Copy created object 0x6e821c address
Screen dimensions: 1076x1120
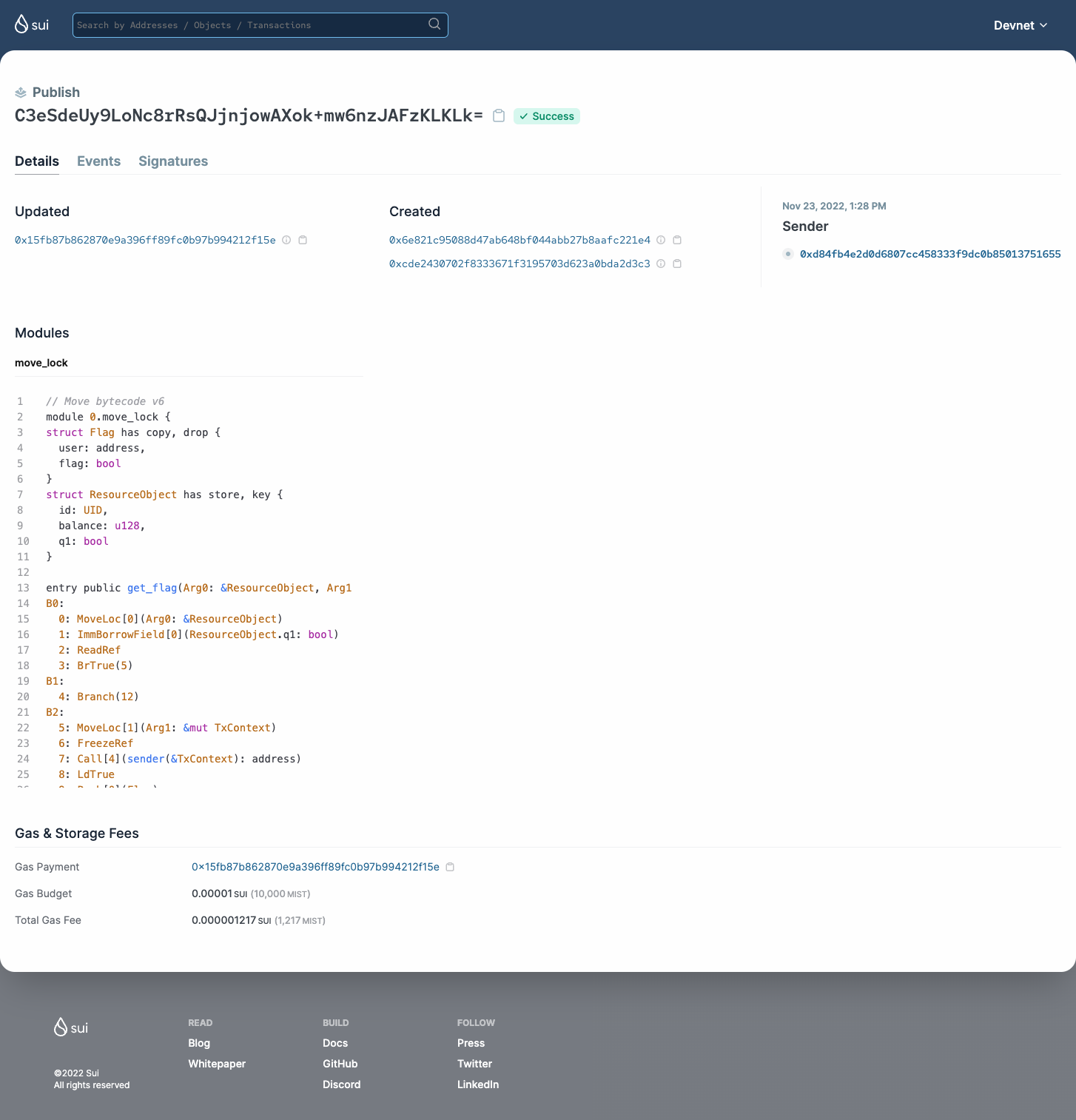[x=677, y=240]
